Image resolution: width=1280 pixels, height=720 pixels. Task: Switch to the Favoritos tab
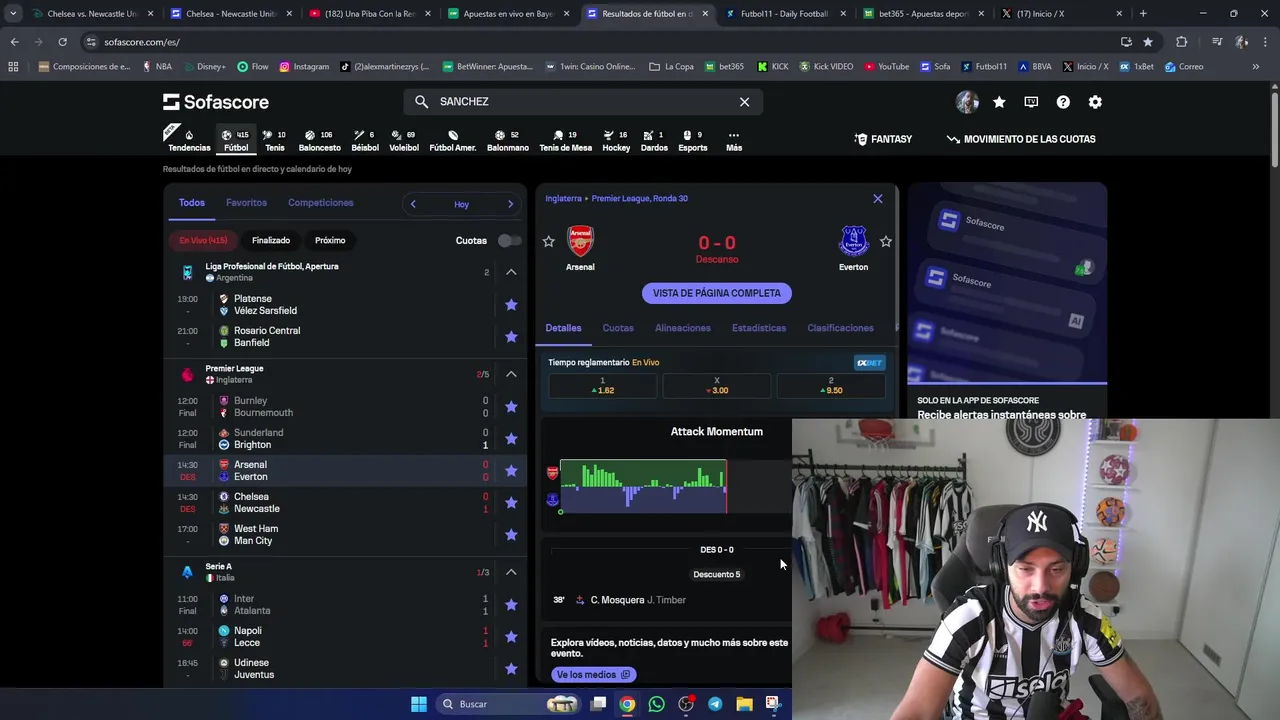[x=246, y=203]
